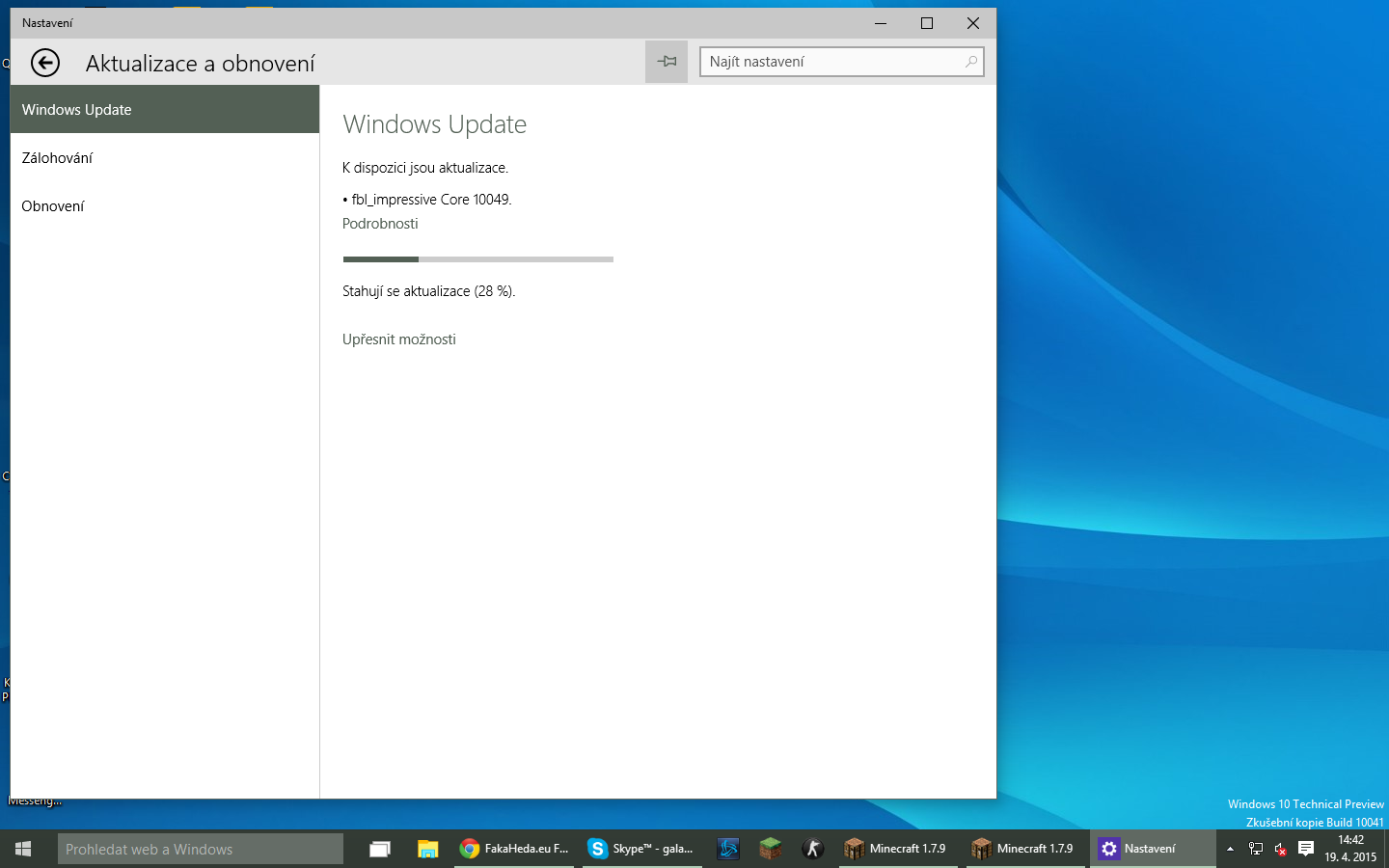Viewport: 1389px width, 868px height.
Task: Open network status tray icon
Action: [x=1256, y=849]
